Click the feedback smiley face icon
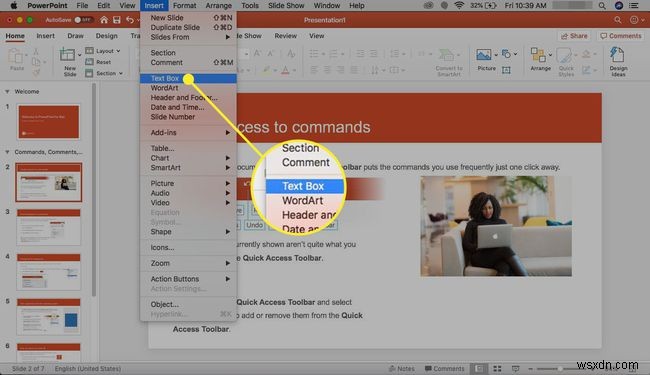The image size is (650, 375). (x=634, y=19)
